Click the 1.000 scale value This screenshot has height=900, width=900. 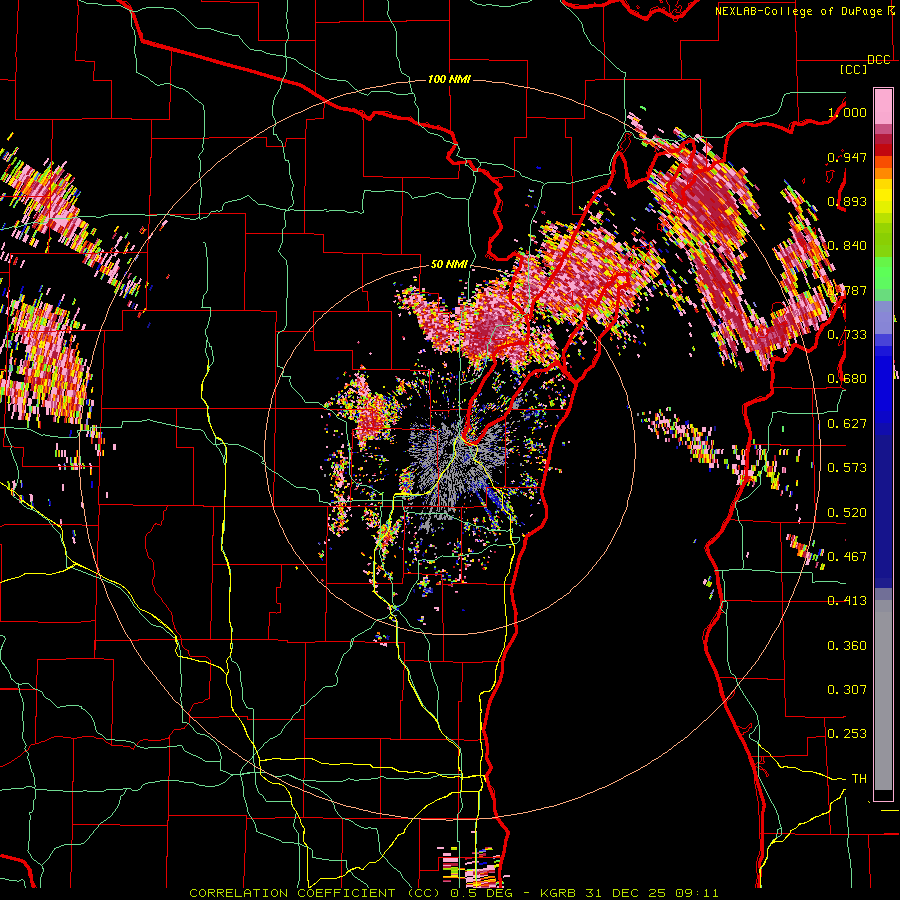click(x=847, y=112)
